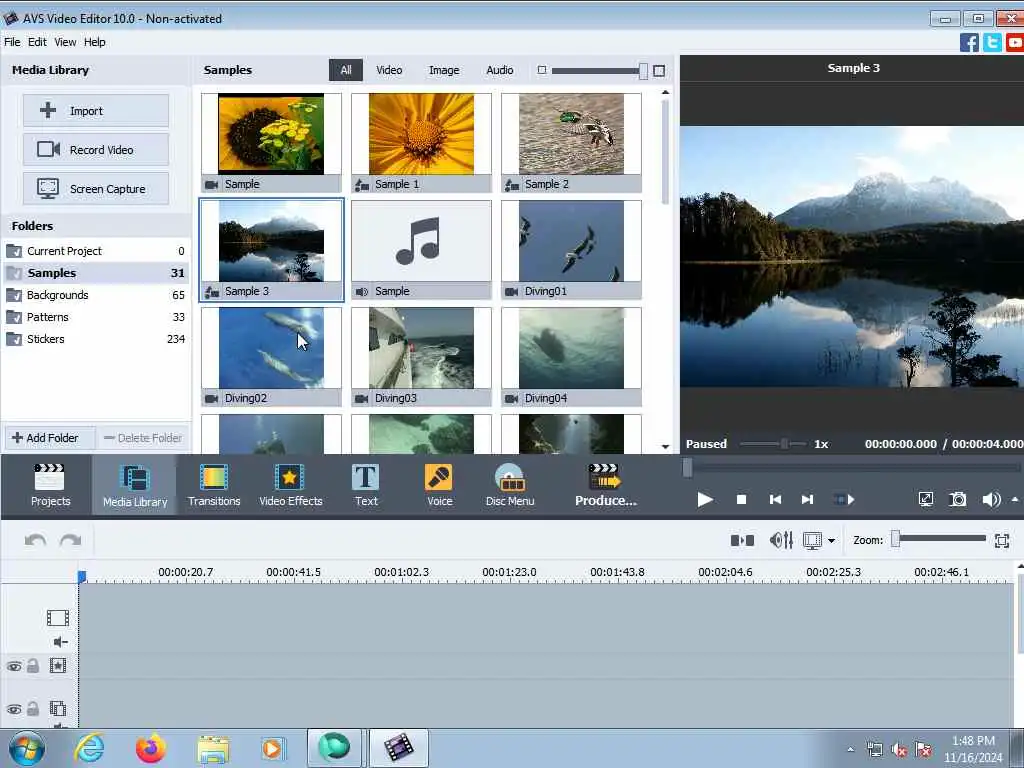Stop the preview playback

[741, 500]
